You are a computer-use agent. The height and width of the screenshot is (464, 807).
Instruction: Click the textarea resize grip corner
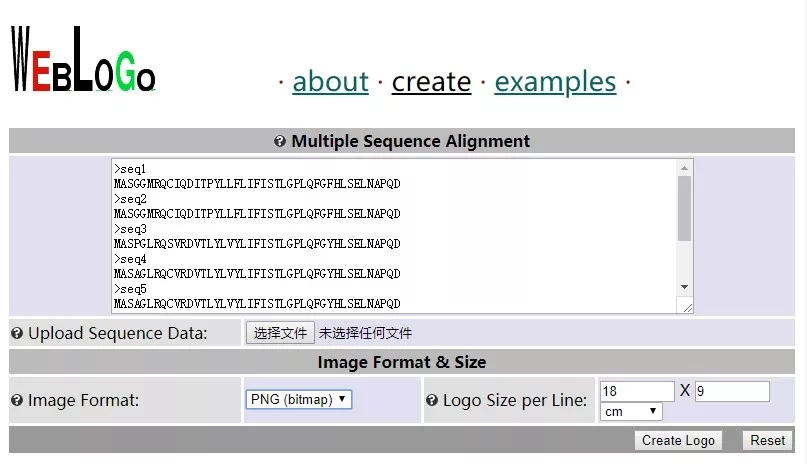click(x=688, y=307)
